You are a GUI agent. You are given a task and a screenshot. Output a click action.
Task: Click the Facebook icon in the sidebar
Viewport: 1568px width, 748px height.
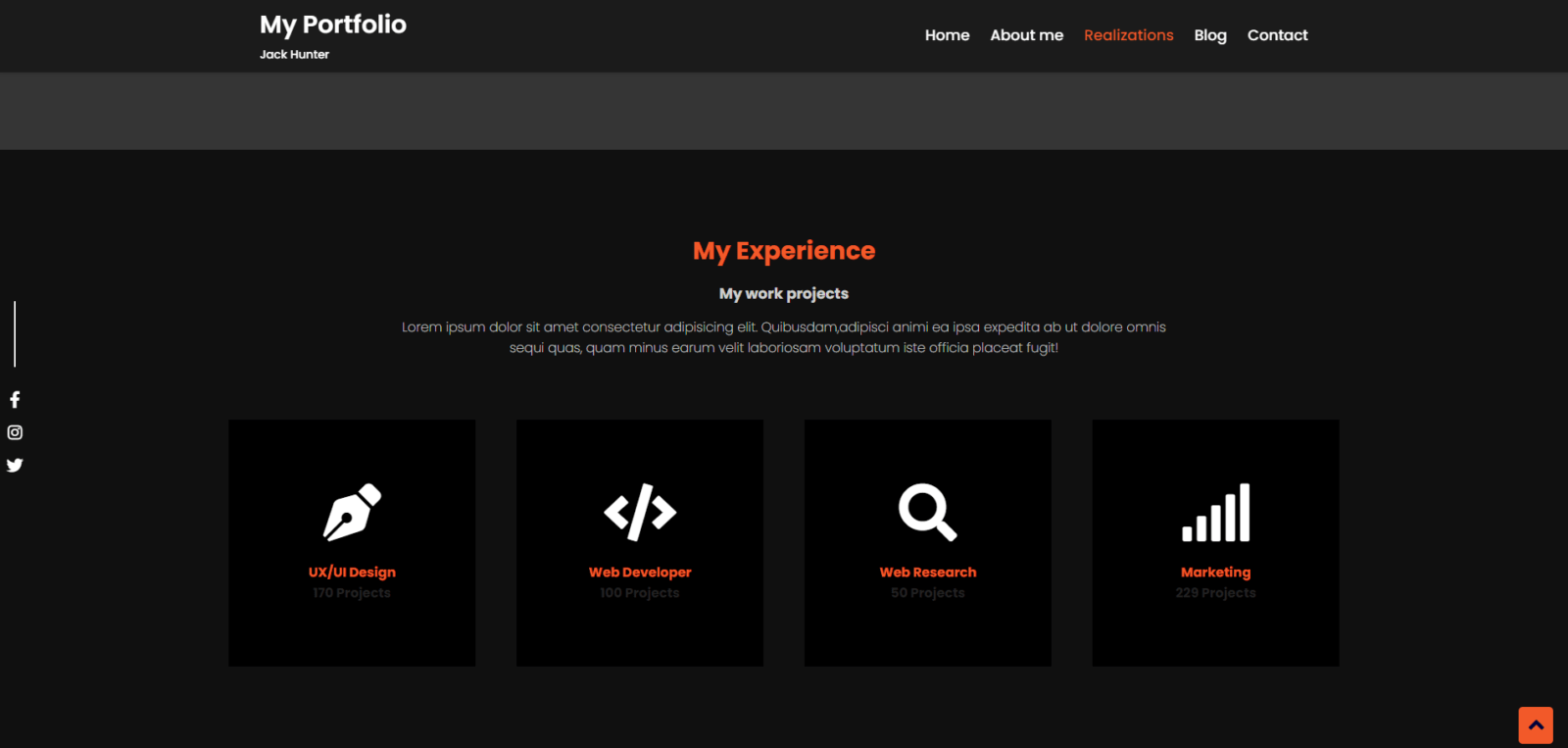15,399
